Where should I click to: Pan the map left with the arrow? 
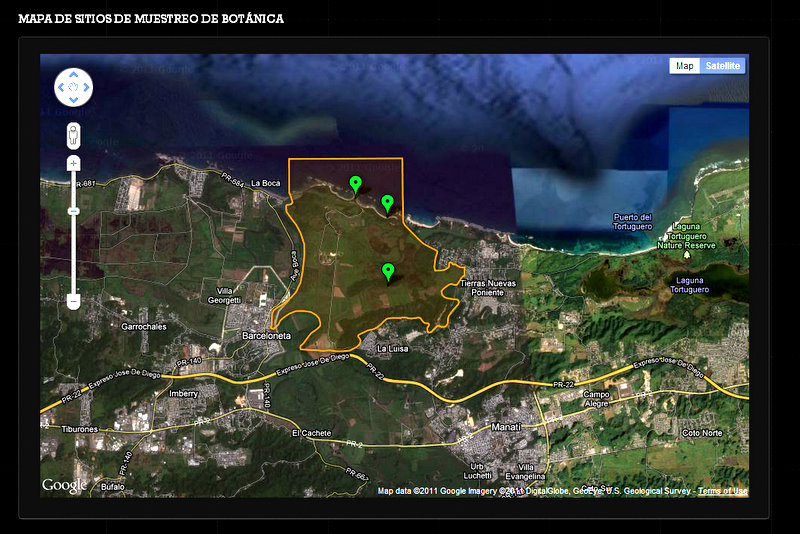[61, 88]
